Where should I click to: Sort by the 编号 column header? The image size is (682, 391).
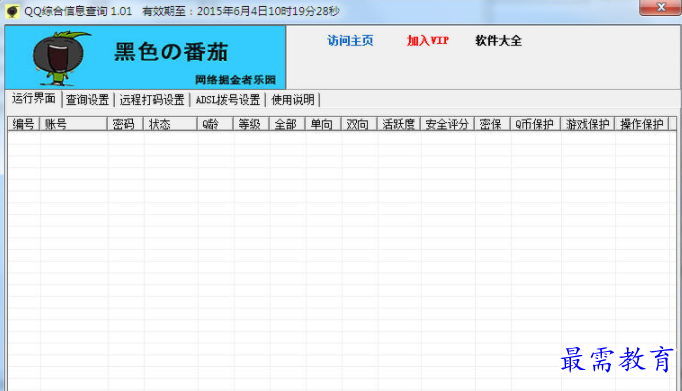23,124
